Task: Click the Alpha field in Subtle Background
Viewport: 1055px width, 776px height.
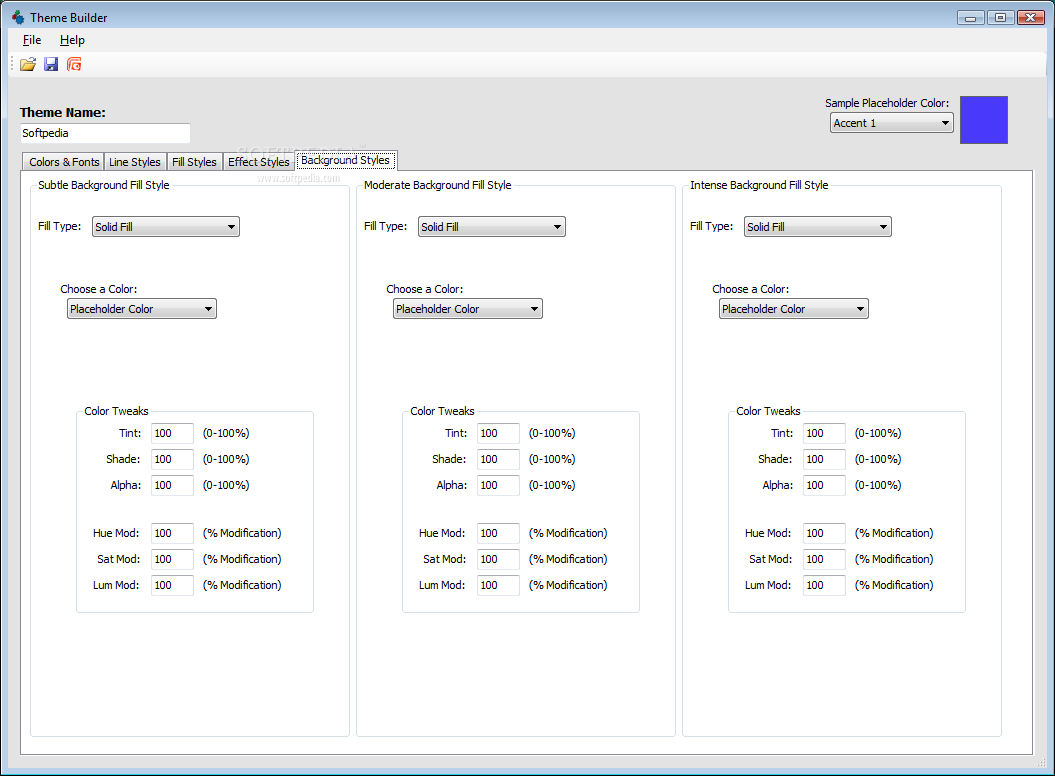Action: [x=172, y=485]
